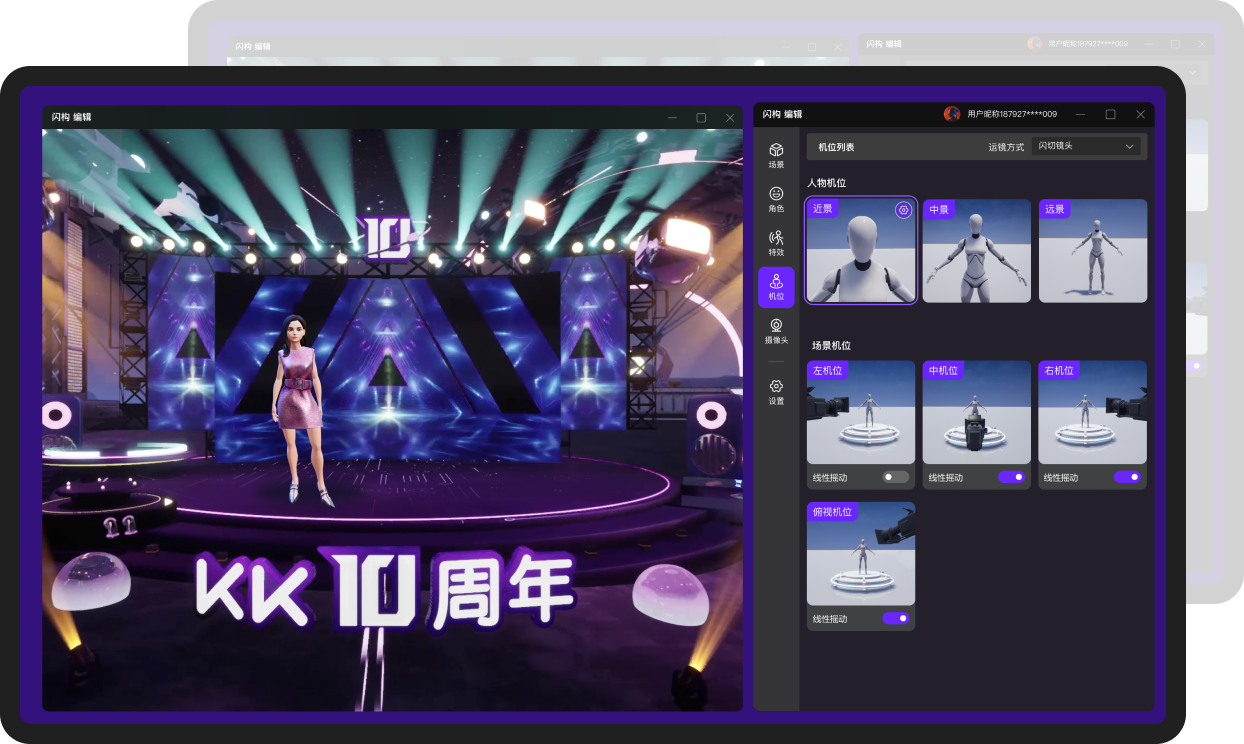Enable 线性摇动 toggle under 左机位
The height and width of the screenshot is (744, 1244).
click(896, 477)
